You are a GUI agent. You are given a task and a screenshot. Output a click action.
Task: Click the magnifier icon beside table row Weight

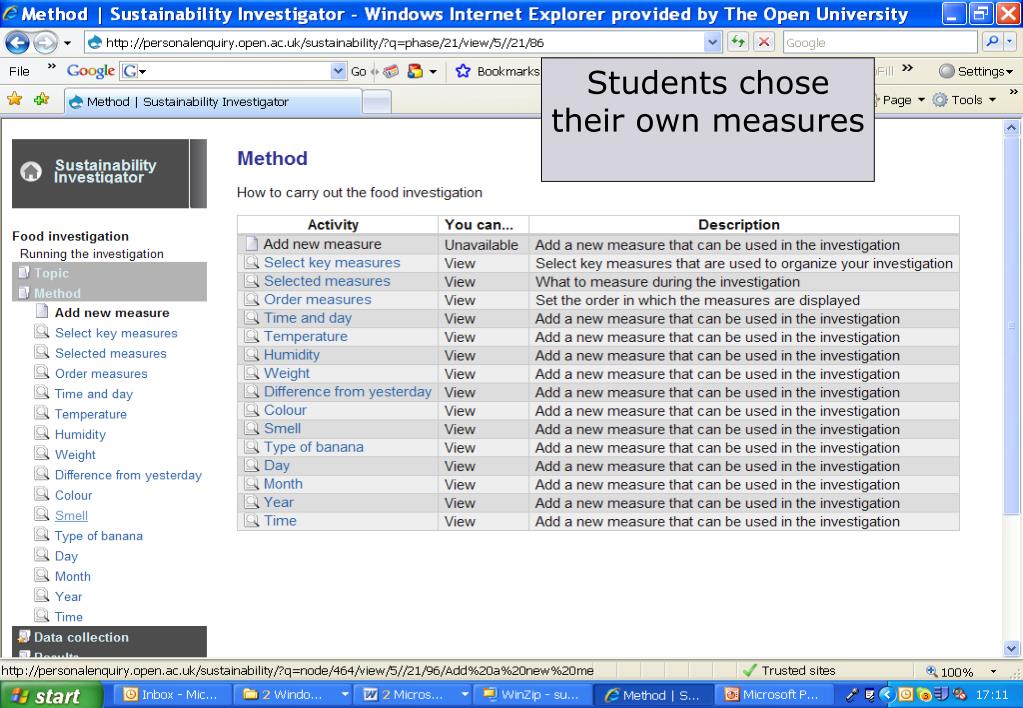(x=252, y=373)
